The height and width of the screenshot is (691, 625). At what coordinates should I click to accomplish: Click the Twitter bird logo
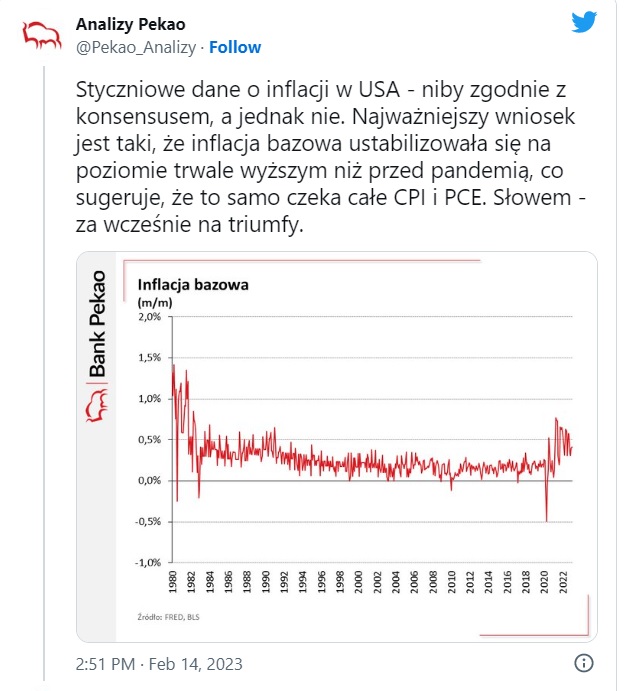584,22
